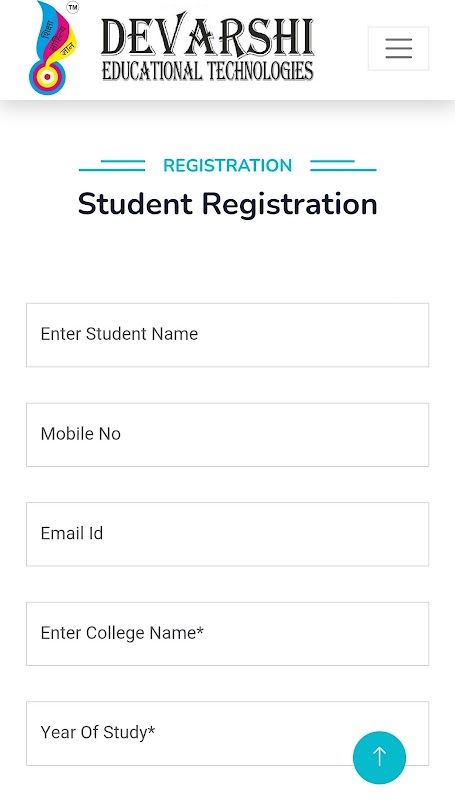The height and width of the screenshot is (800, 455).
Task: Click teal decorative lines right of REGISTRATION
Action: [x=343, y=165]
